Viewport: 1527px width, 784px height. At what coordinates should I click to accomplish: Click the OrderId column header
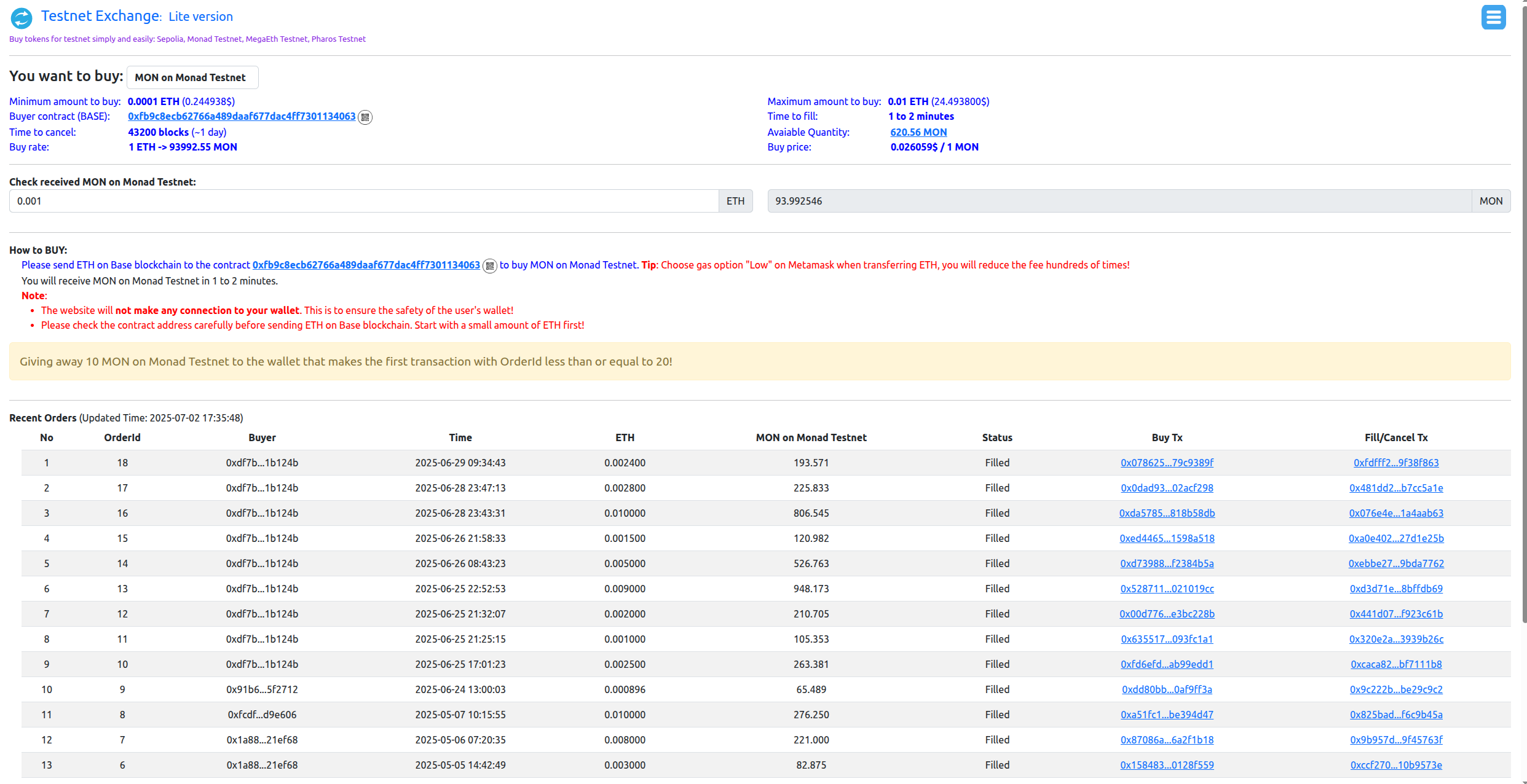tap(122, 437)
